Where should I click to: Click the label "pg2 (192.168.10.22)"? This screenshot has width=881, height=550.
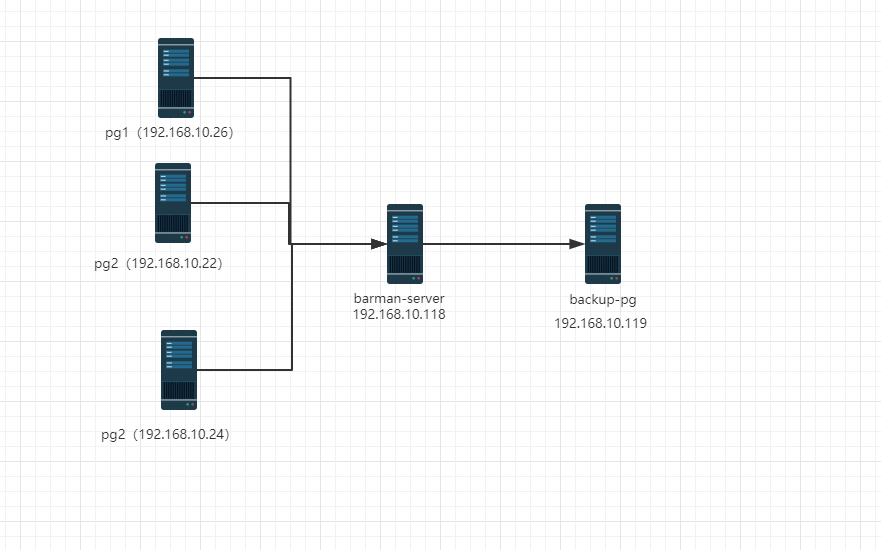(x=158, y=263)
